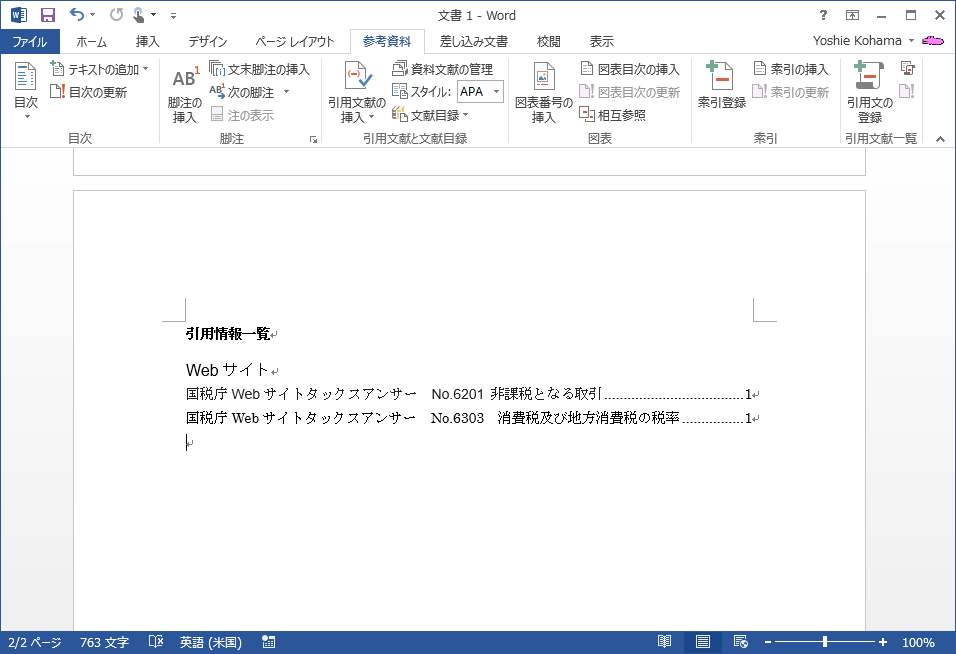Switch to the 差し込み文書 tab

pos(474,41)
